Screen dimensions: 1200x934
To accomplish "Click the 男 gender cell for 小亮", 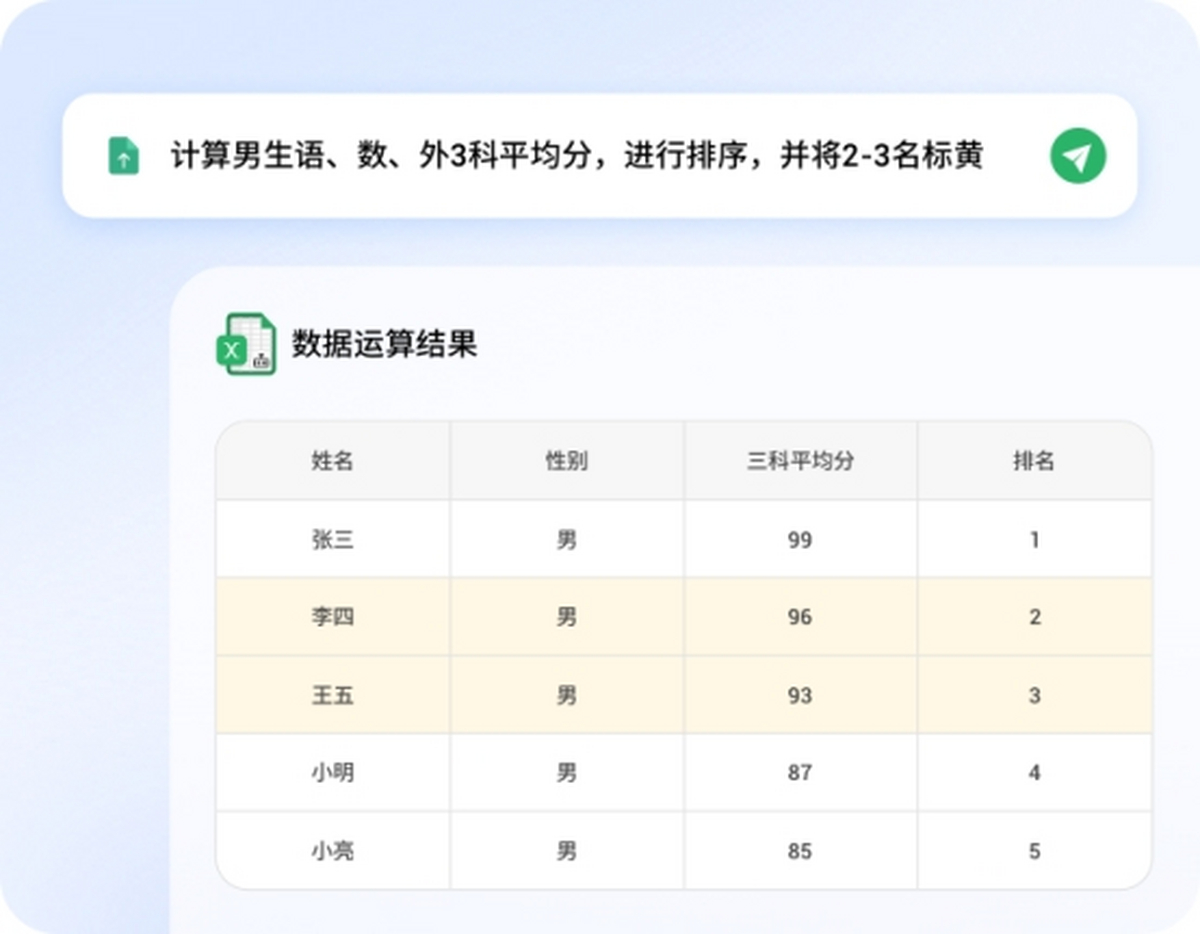I will [566, 850].
